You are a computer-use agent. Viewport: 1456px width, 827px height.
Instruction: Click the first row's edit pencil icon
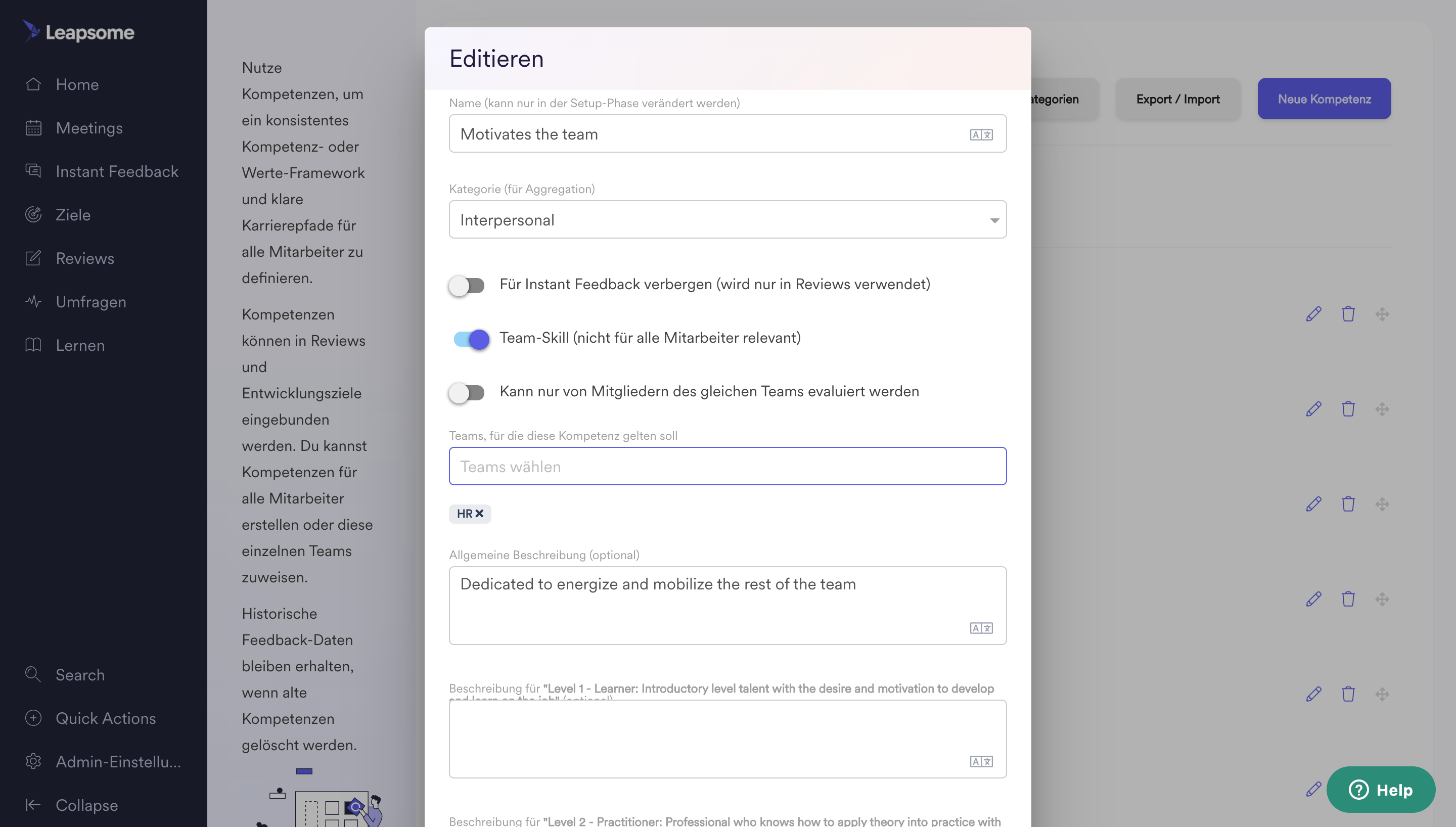(x=1313, y=313)
